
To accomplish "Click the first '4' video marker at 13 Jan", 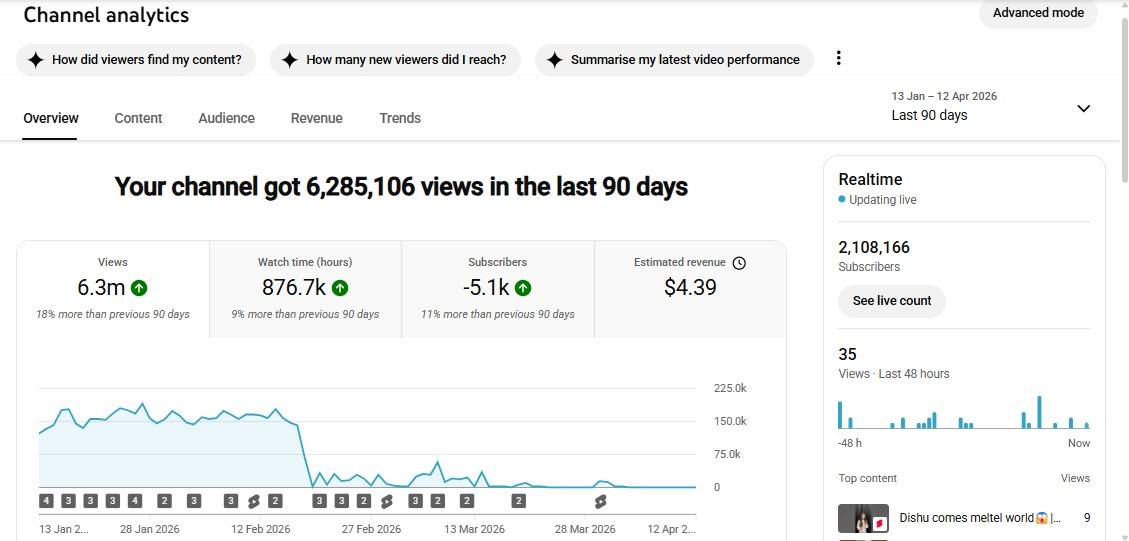I will [46, 501].
